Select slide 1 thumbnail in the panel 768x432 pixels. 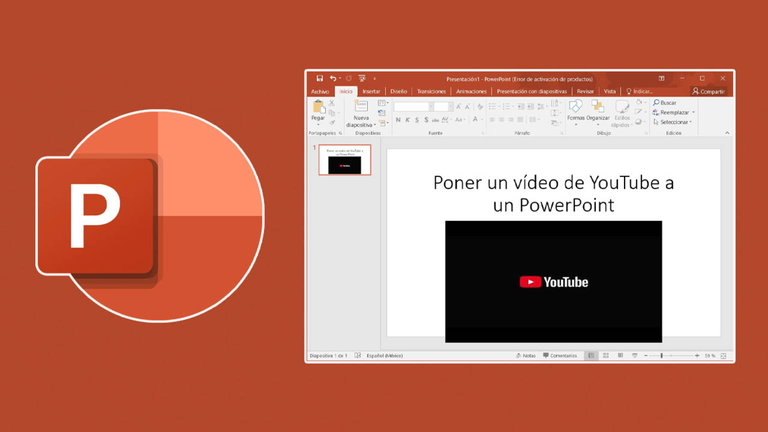[344, 160]
